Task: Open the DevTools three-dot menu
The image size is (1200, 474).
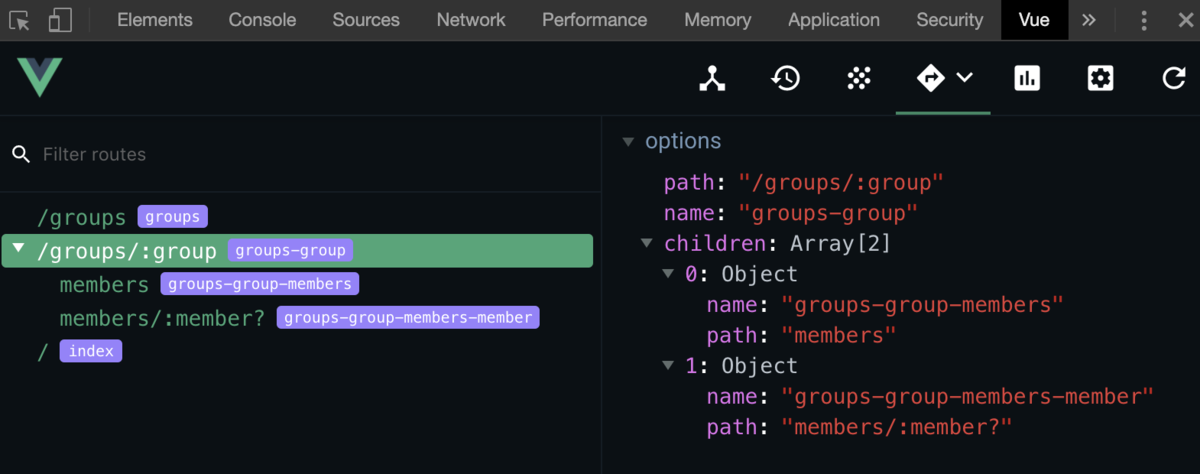Action: pyautogui.click(x=1145, y=20)
